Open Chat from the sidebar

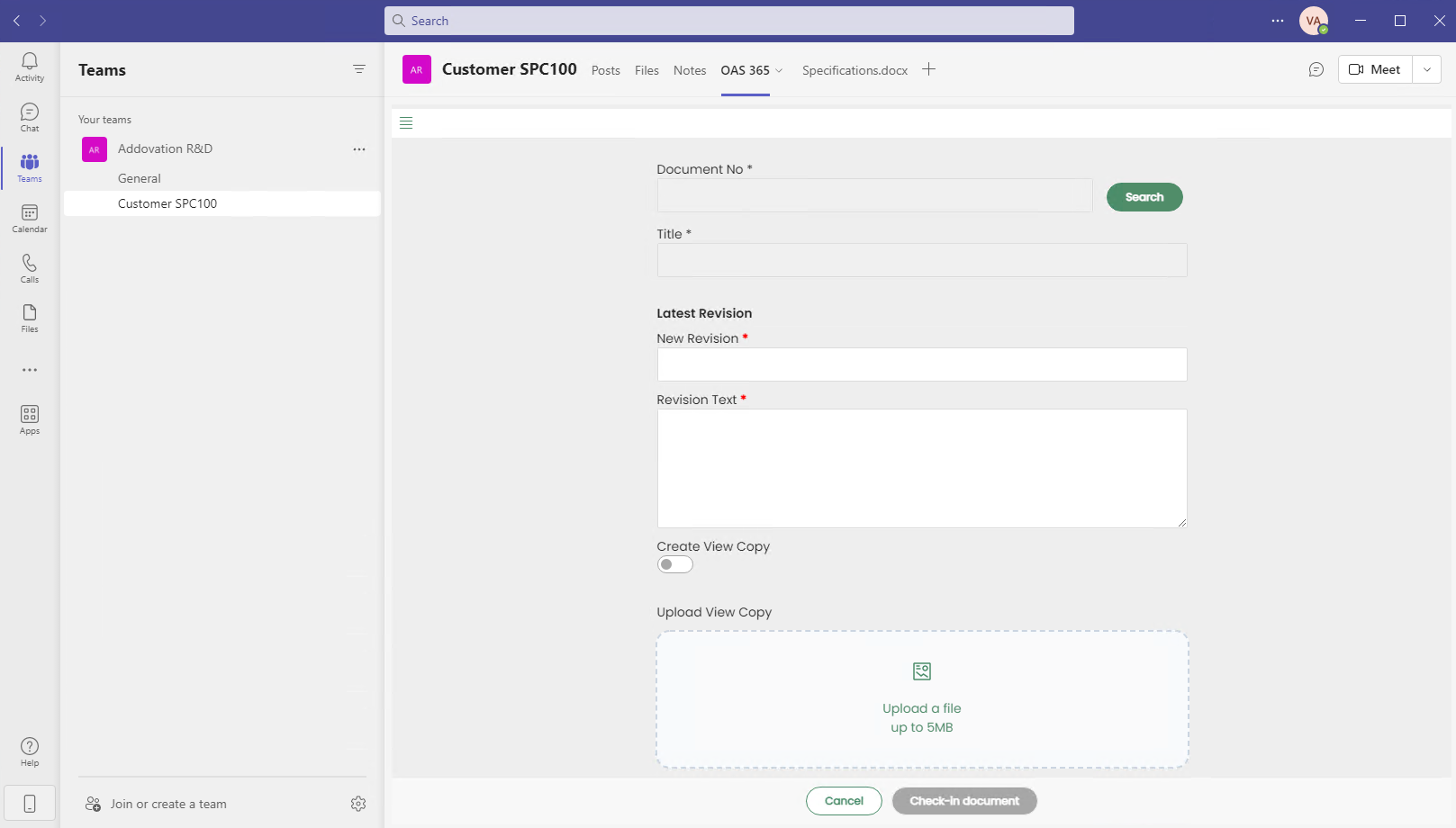pyautogui.click(x=30, y=117)
